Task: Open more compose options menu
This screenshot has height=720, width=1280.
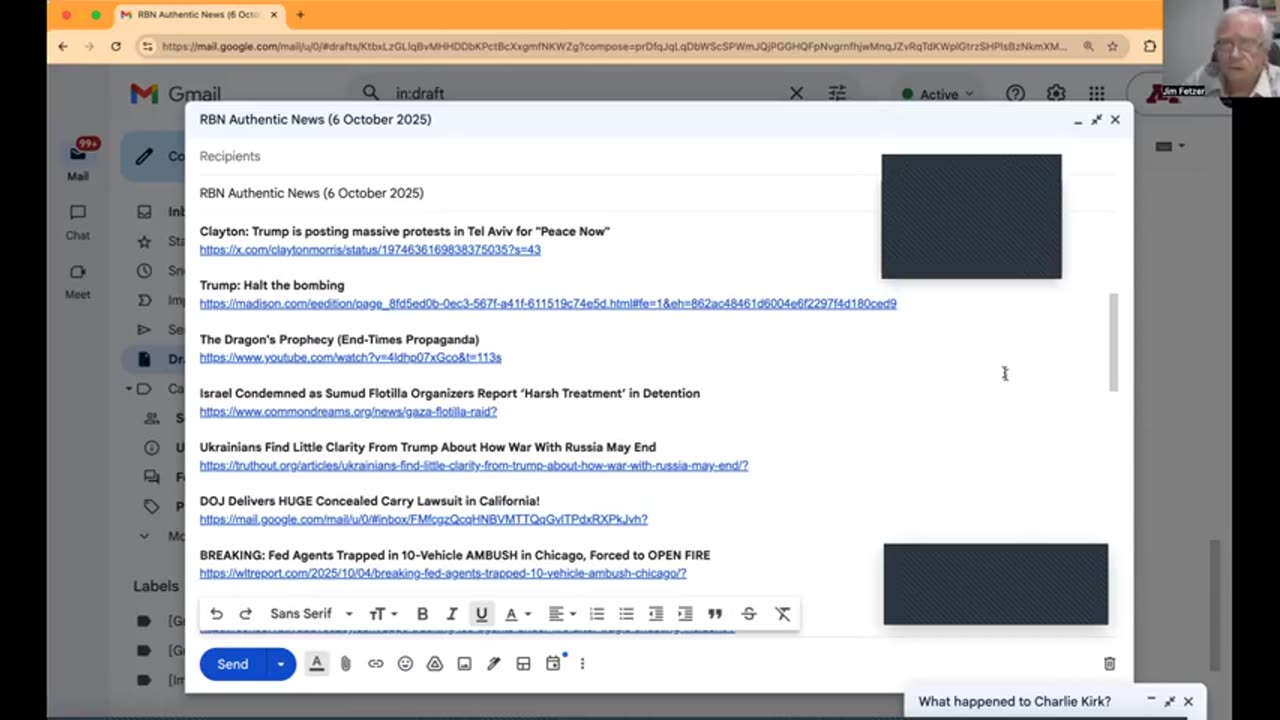Action: coord(582,664)
